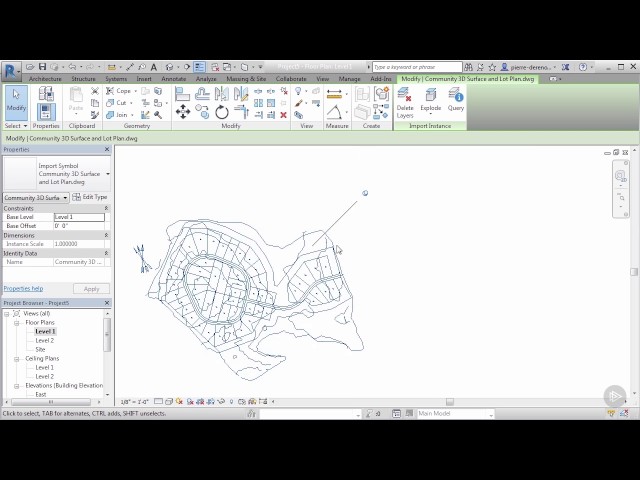
Task: Click the Text 'A' icon
Action: [x=153, y=67]
